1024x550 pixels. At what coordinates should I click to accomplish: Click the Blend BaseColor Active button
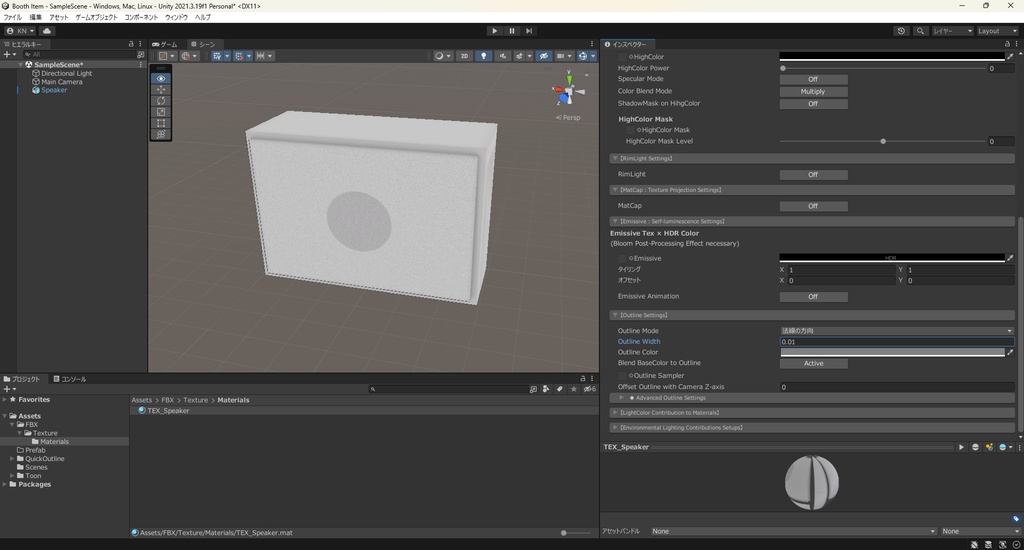click(x=813, y=364)
